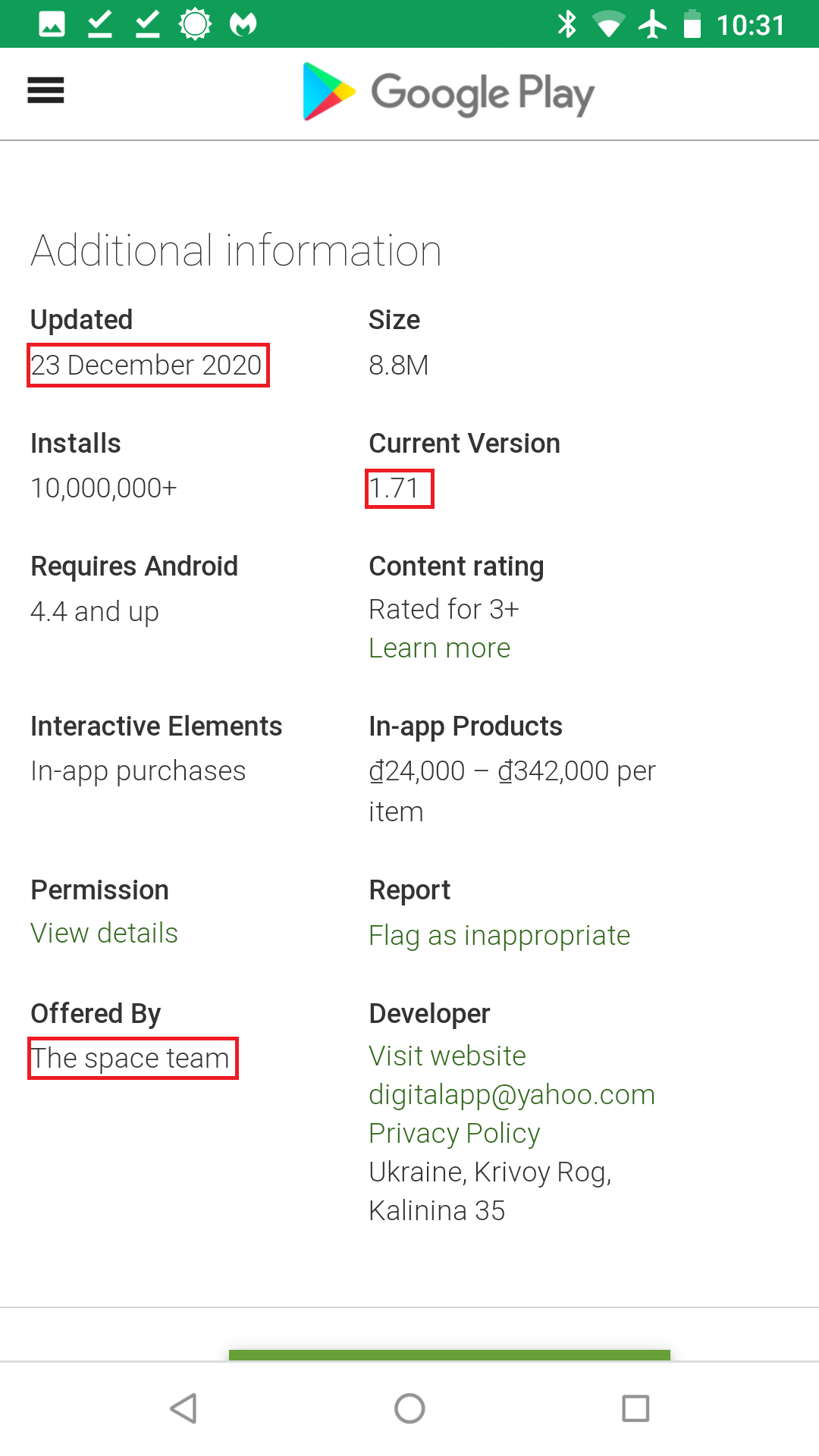Tap the recent apps square button
This screenshot has height=1456, width=819.
coord(635,1408)
